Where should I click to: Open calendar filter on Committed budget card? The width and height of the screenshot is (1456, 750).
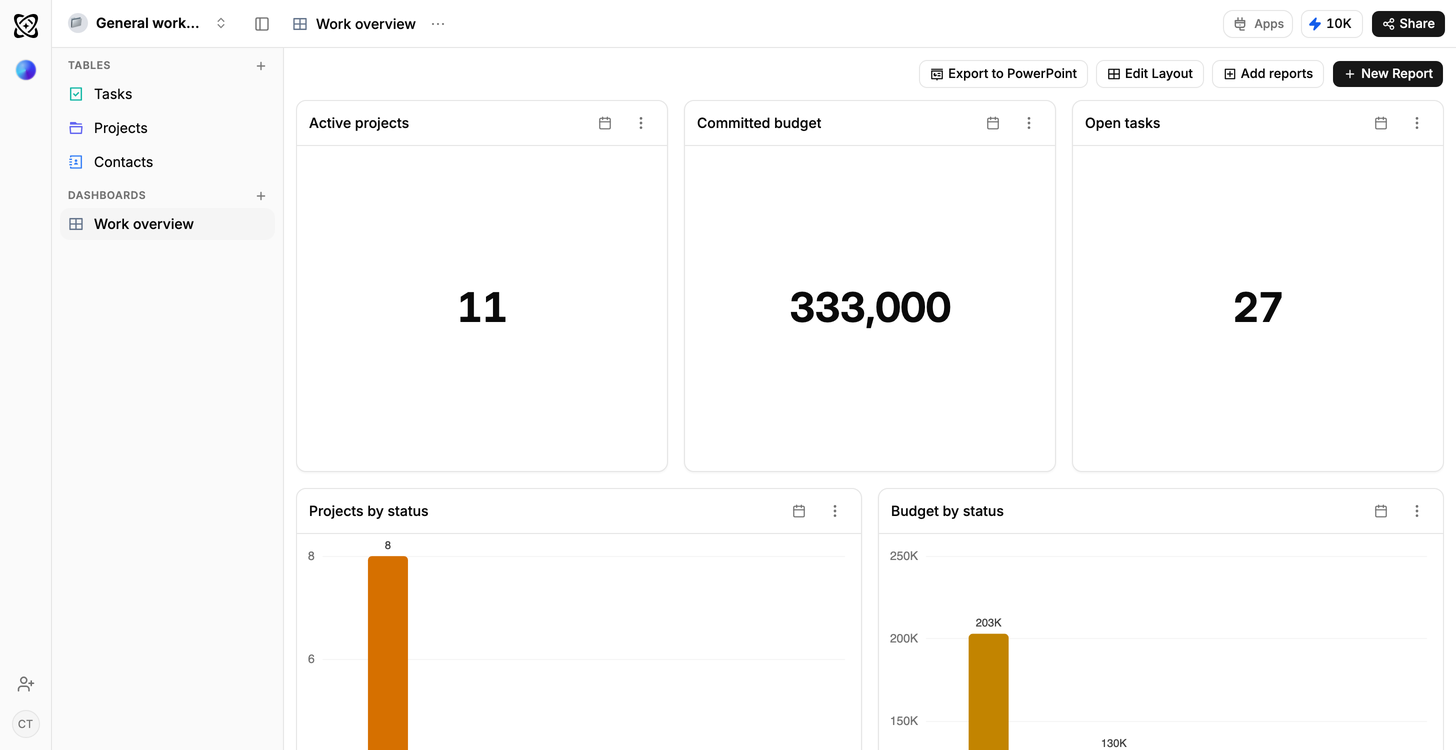[x=993, y=123]
